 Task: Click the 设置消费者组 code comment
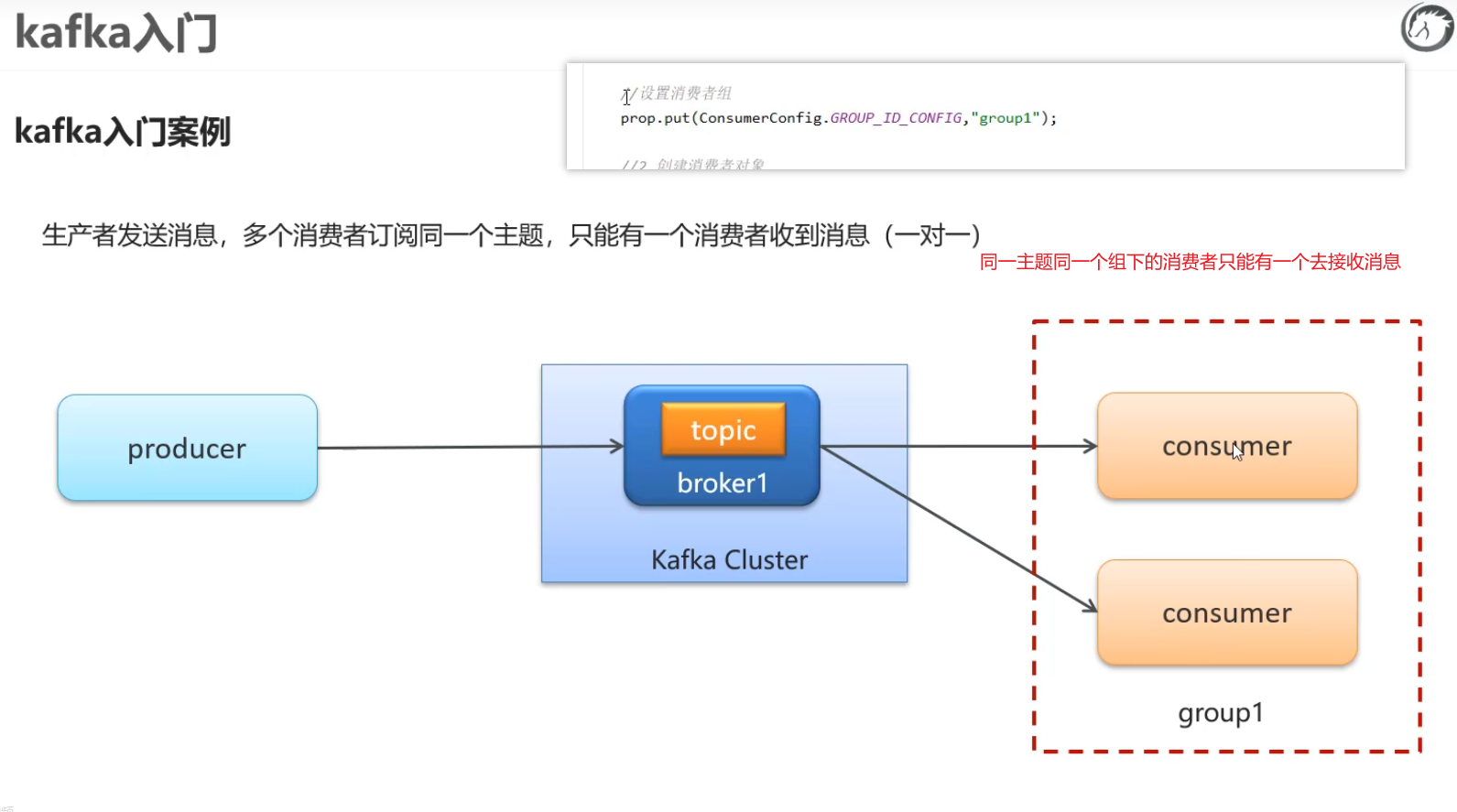tap(678, 93)
